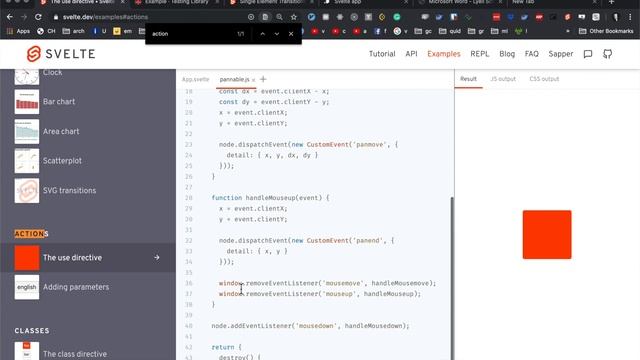This screenshot has height=360, width=640.
Task: Open the Area chart example
Action: coord(88,131)
